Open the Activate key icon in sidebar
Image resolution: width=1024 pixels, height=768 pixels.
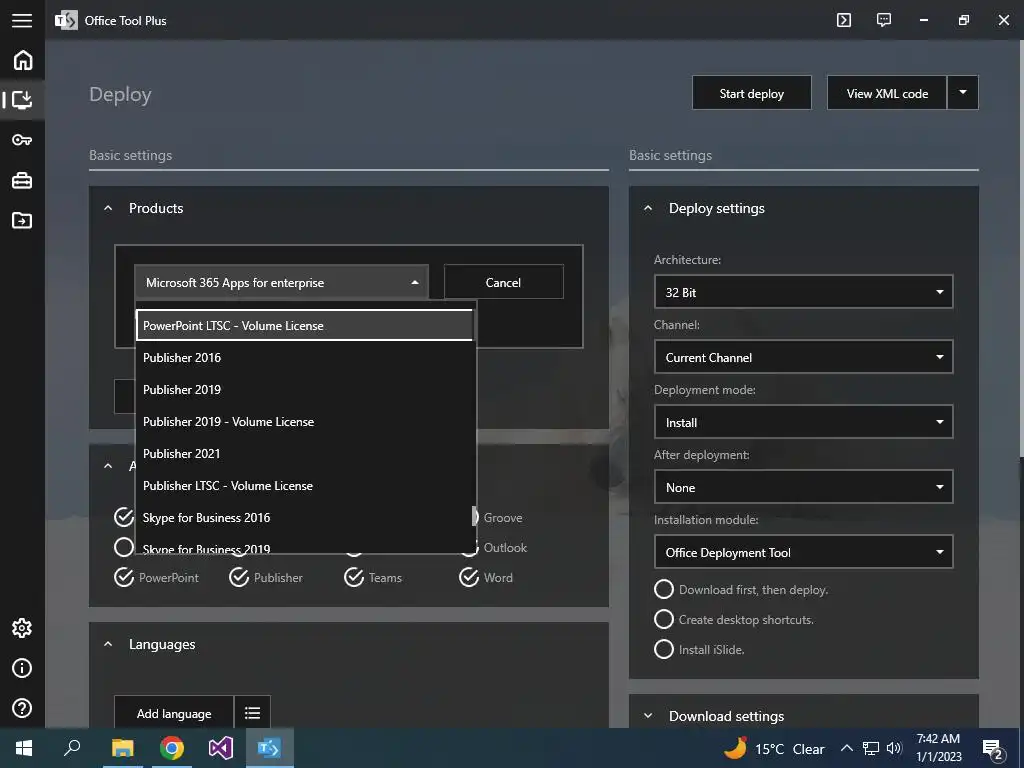pyautogui.click(x=22, y=140)
